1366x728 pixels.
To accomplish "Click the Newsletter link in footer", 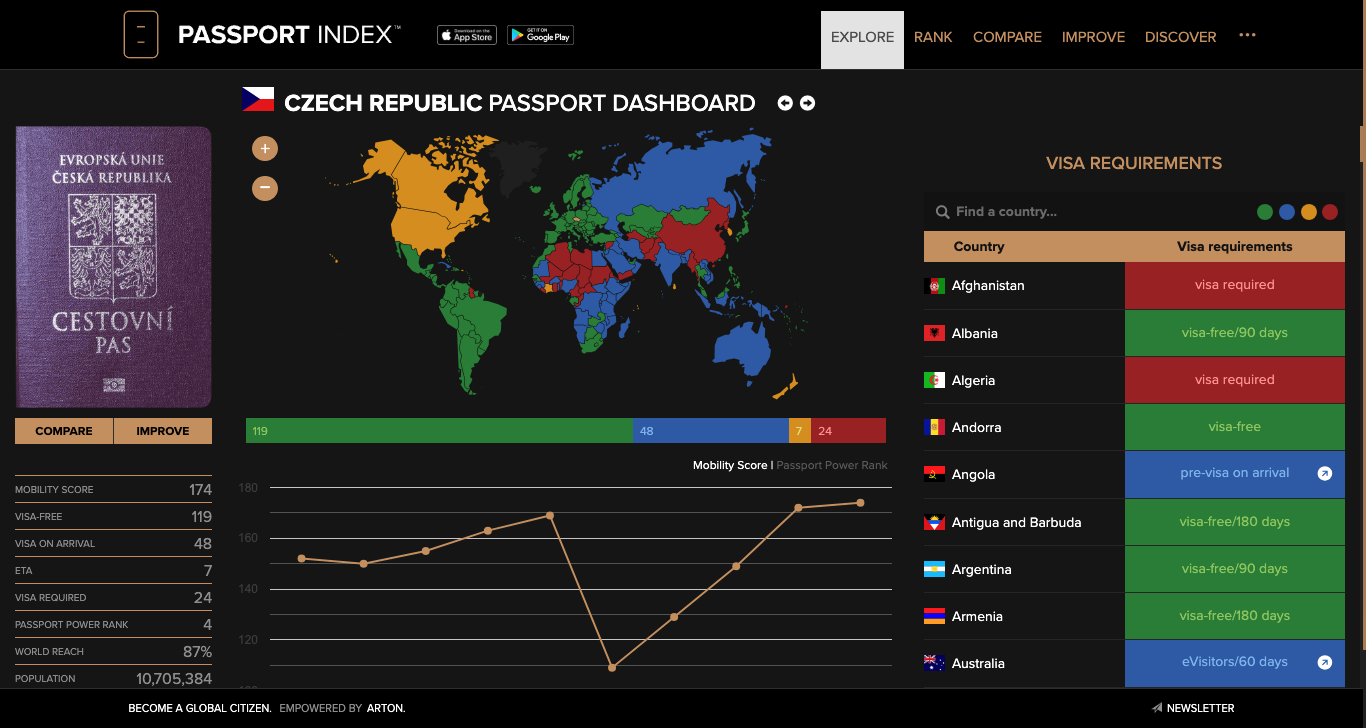I will (x=1200, y=708).
